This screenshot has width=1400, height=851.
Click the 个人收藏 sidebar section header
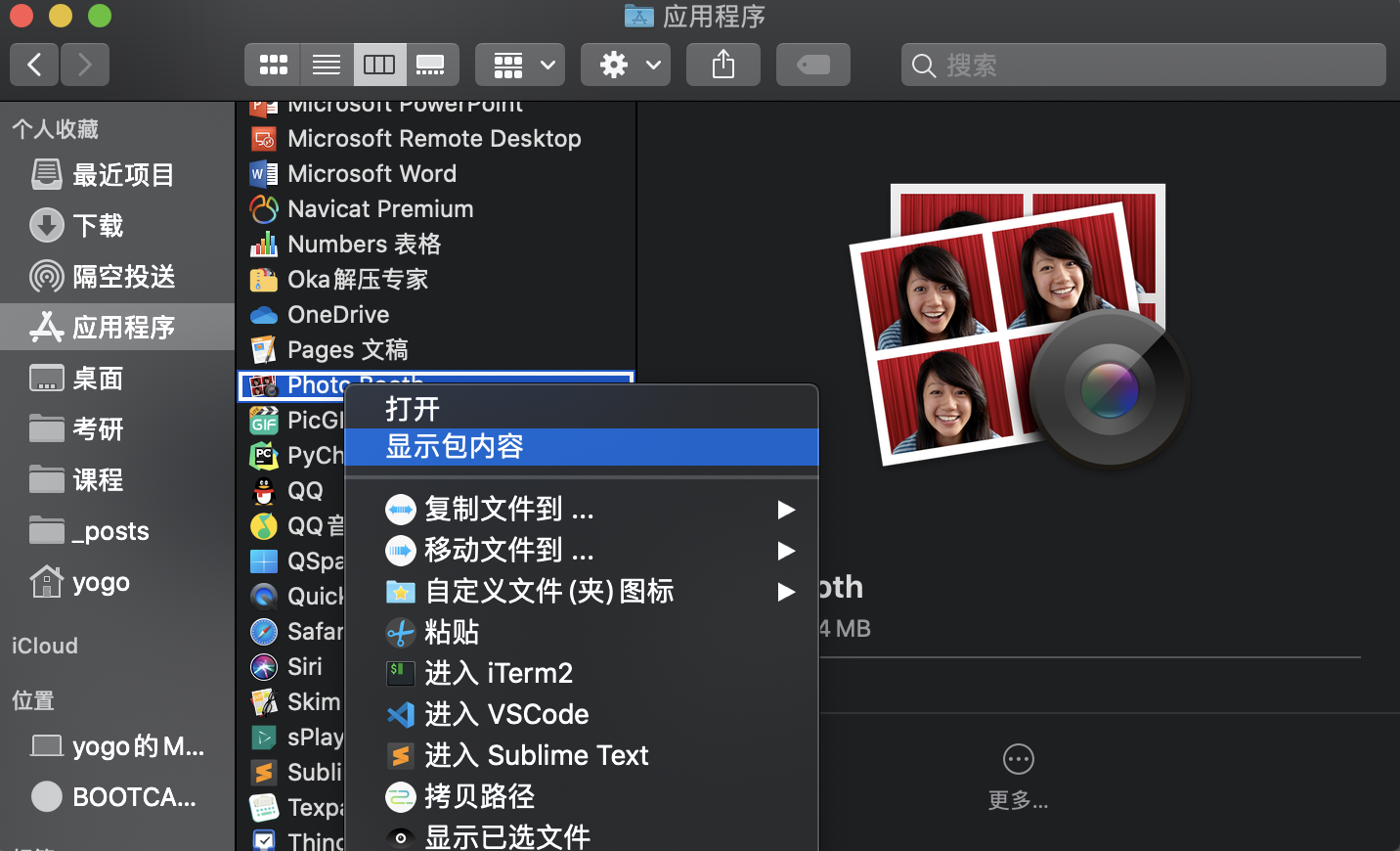[x=56, y=129]
